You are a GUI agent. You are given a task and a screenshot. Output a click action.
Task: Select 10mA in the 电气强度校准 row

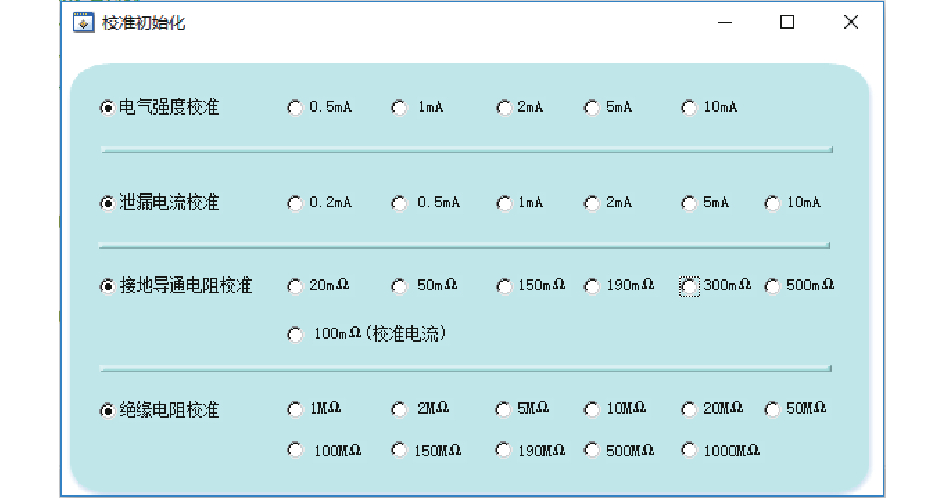689,108
